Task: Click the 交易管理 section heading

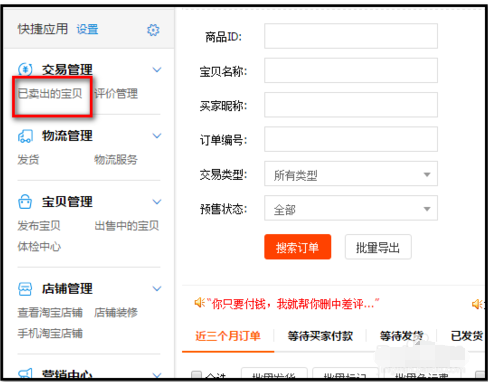Action: coord(67,70)
